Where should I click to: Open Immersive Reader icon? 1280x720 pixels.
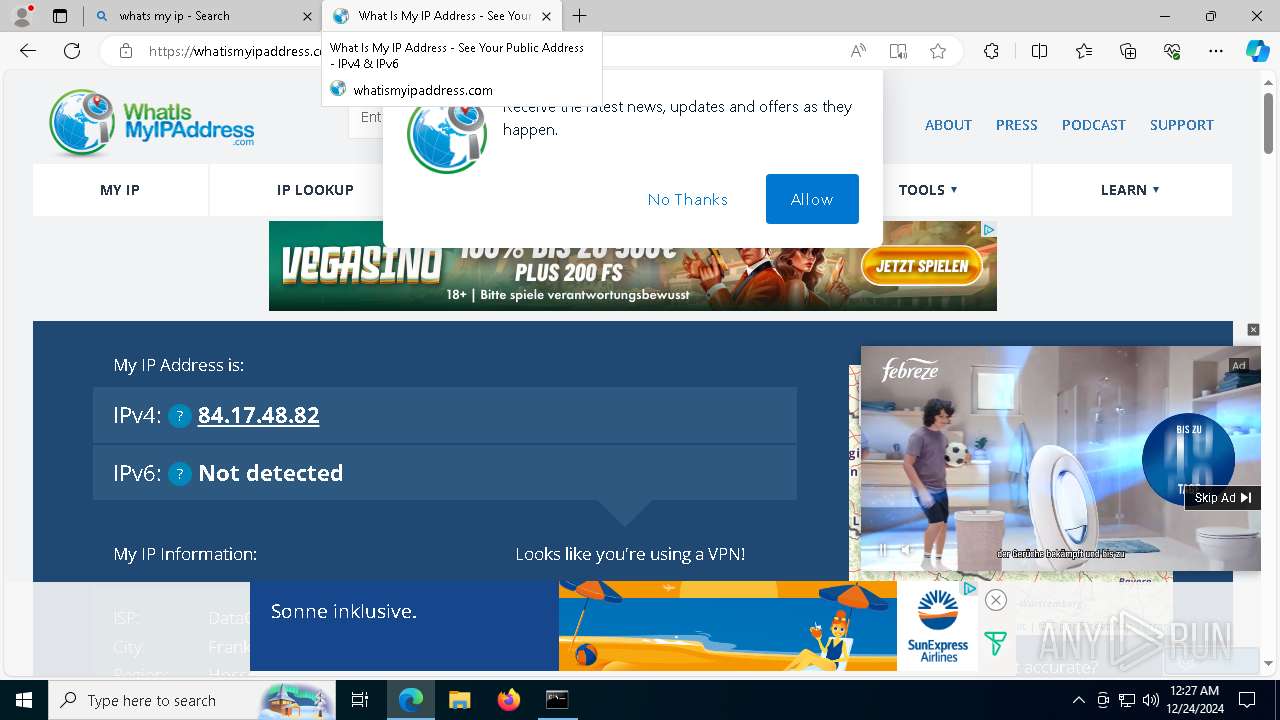[x=898, y=51]
